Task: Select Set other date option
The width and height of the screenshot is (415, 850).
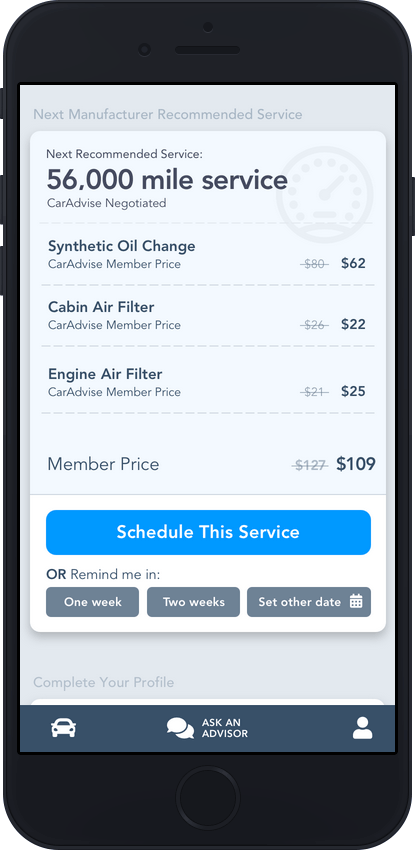Action: click(309, 602)
